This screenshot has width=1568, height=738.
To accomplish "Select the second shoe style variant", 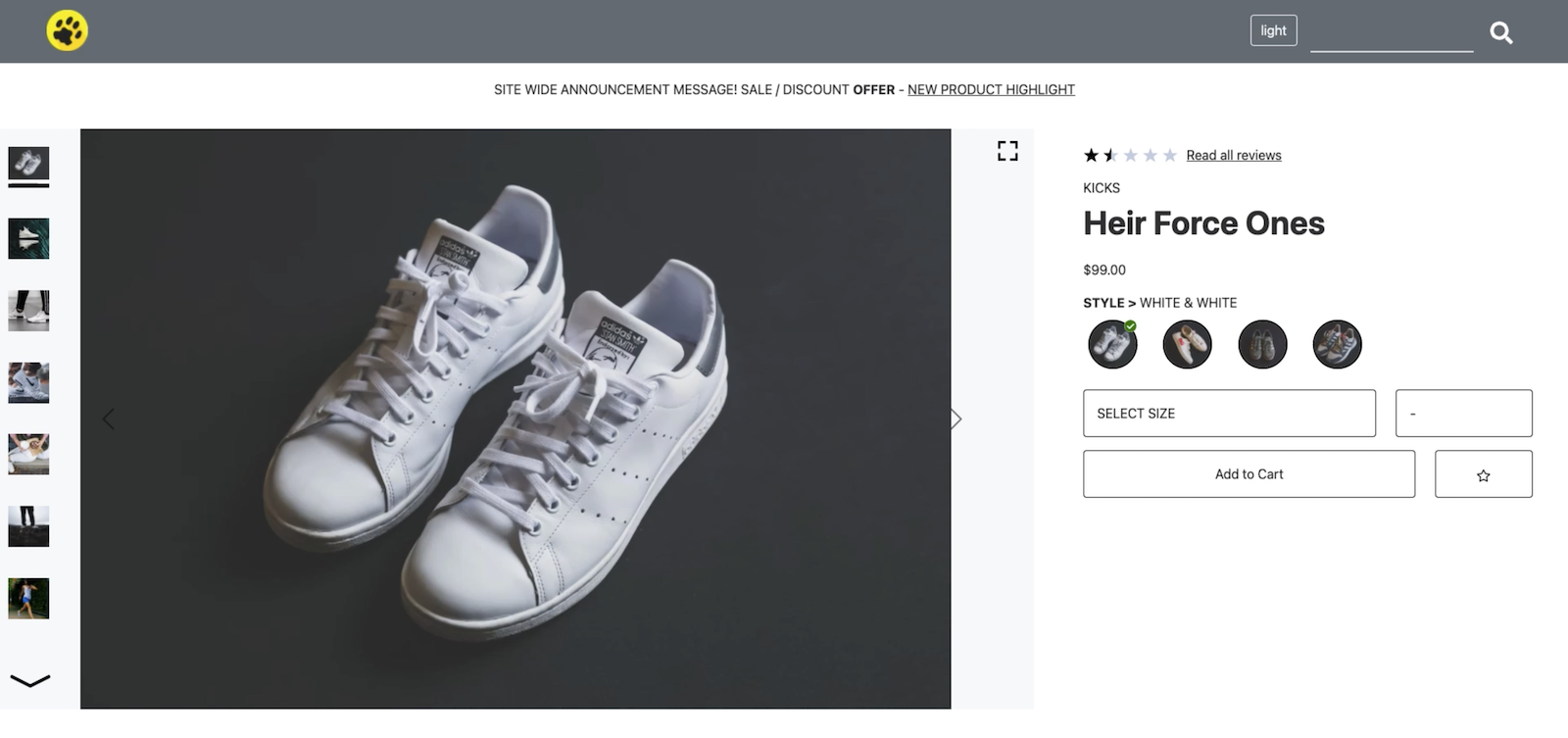I will pyautogui.click(x=1187, y=344).
